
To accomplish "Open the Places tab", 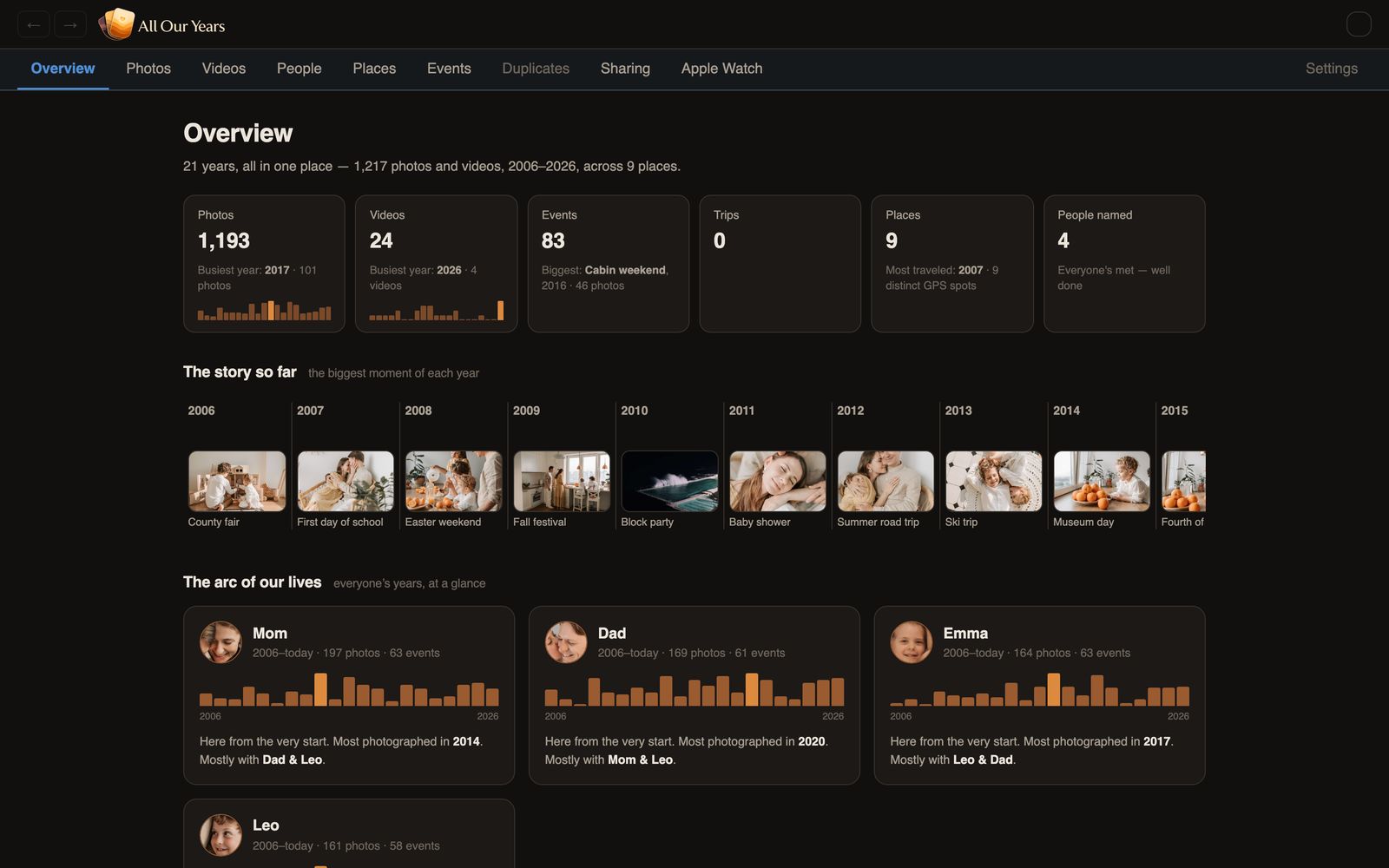I will (x=374, y=69).
